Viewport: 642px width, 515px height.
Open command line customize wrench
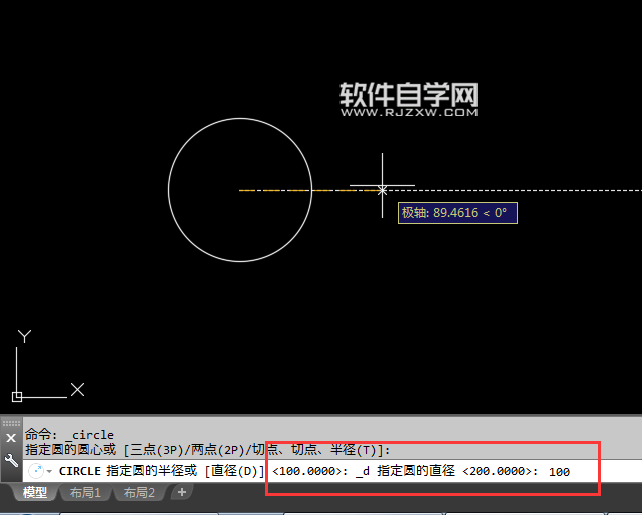[x=11, y=461]
